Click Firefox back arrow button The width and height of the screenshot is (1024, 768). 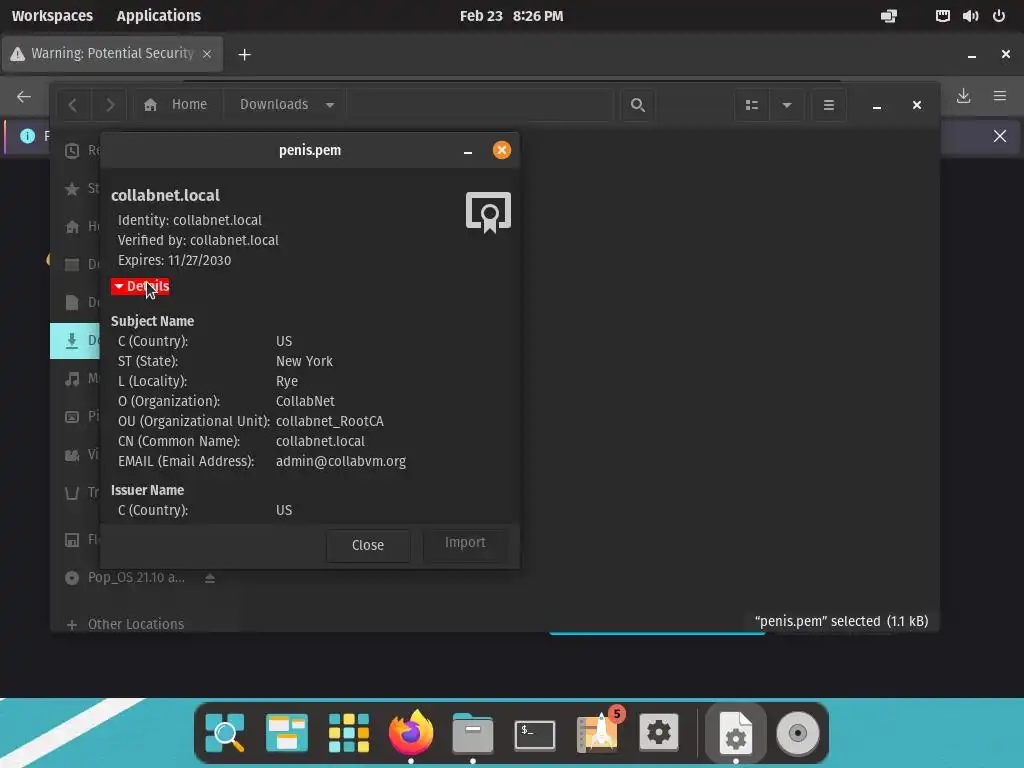pos(24,97)
